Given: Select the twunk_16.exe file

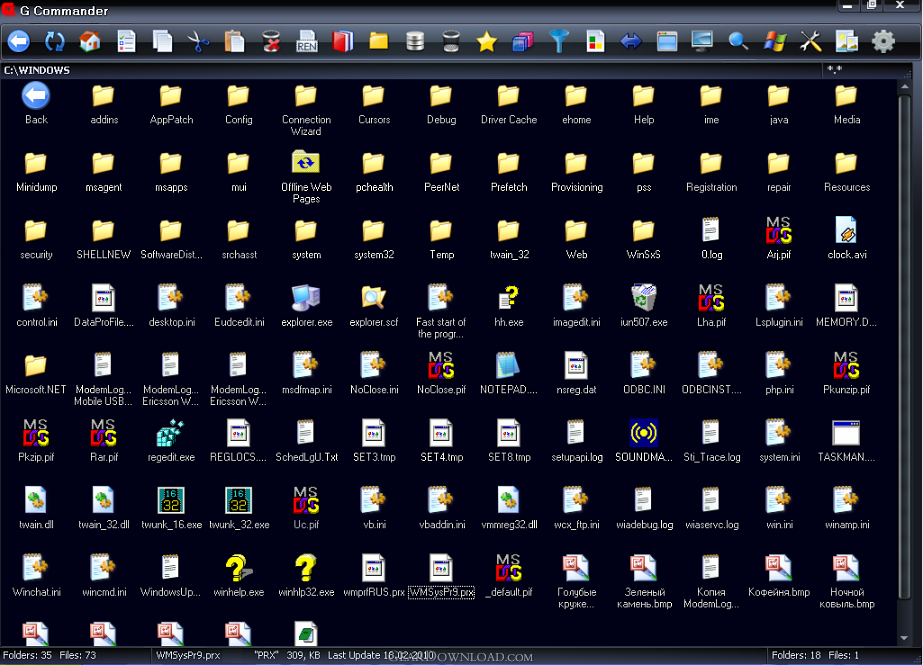Looking at the screenshot, I should [x=171, y=510].
